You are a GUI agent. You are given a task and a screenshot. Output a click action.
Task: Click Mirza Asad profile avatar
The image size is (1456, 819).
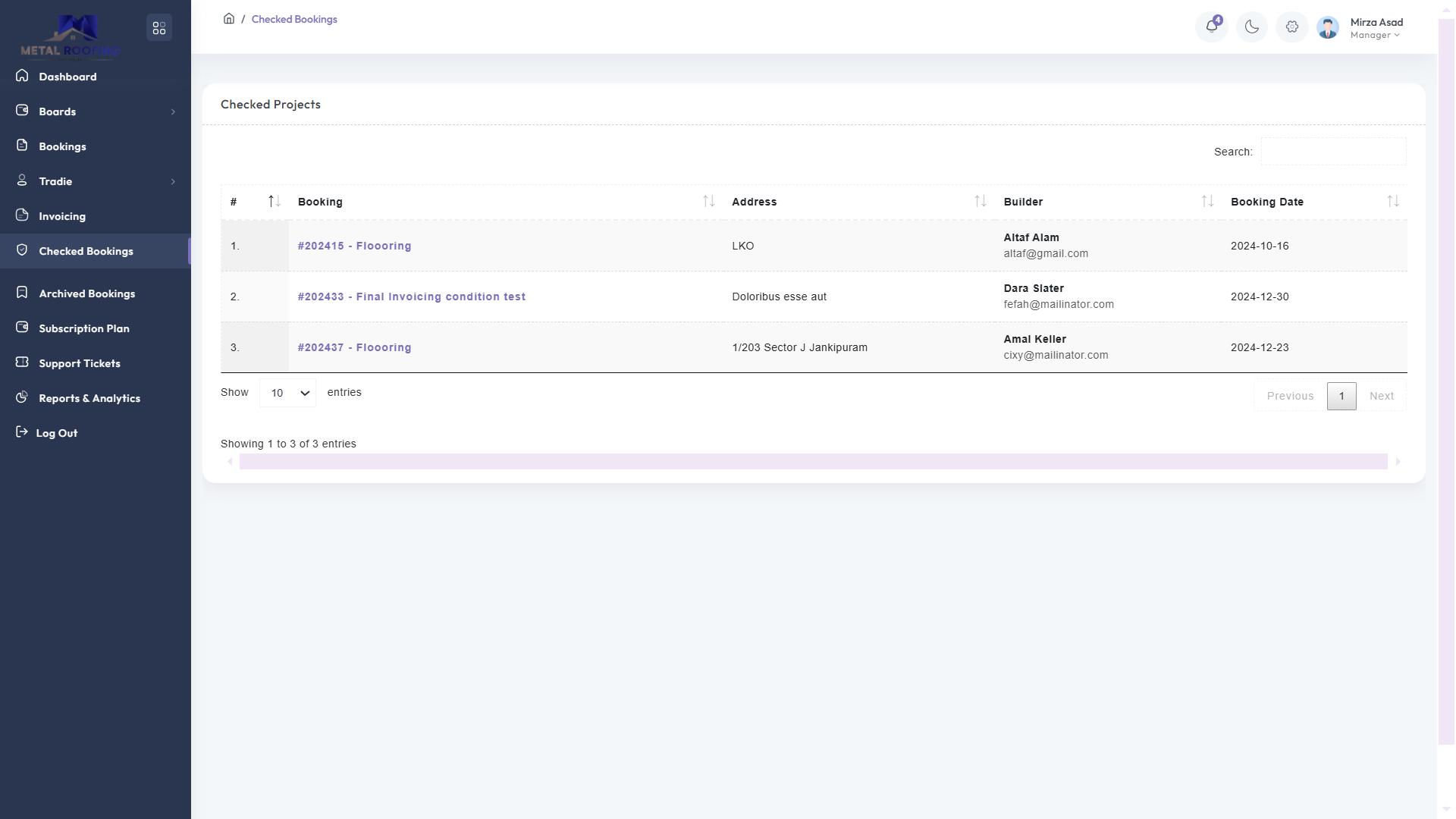click(1327, 28)
